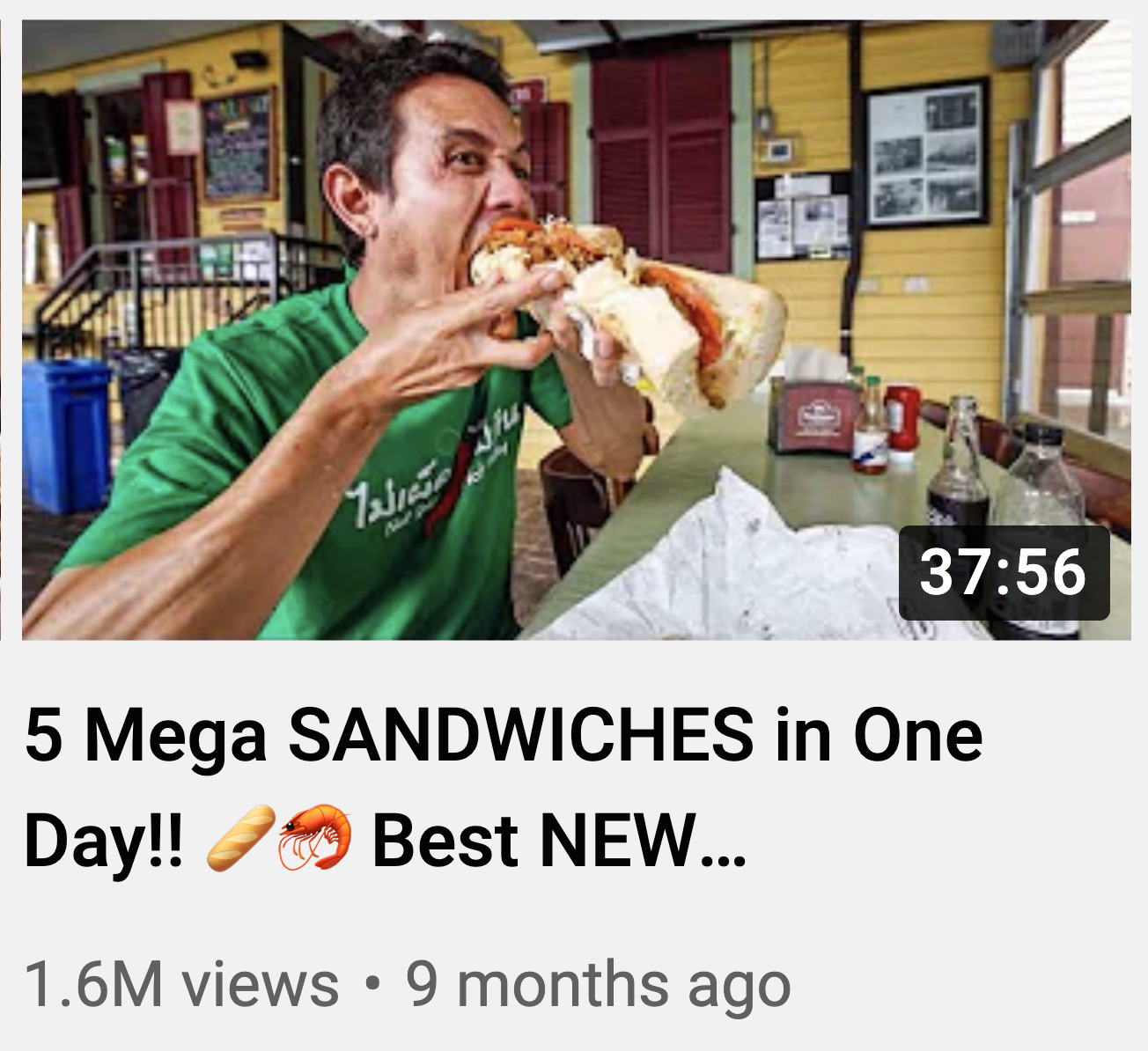Open the '5 Mega SANDWICHES in One Day' title
The width and height of the screenshot is (1148, 1051).
pyautogui.click(x=504, y=786)
